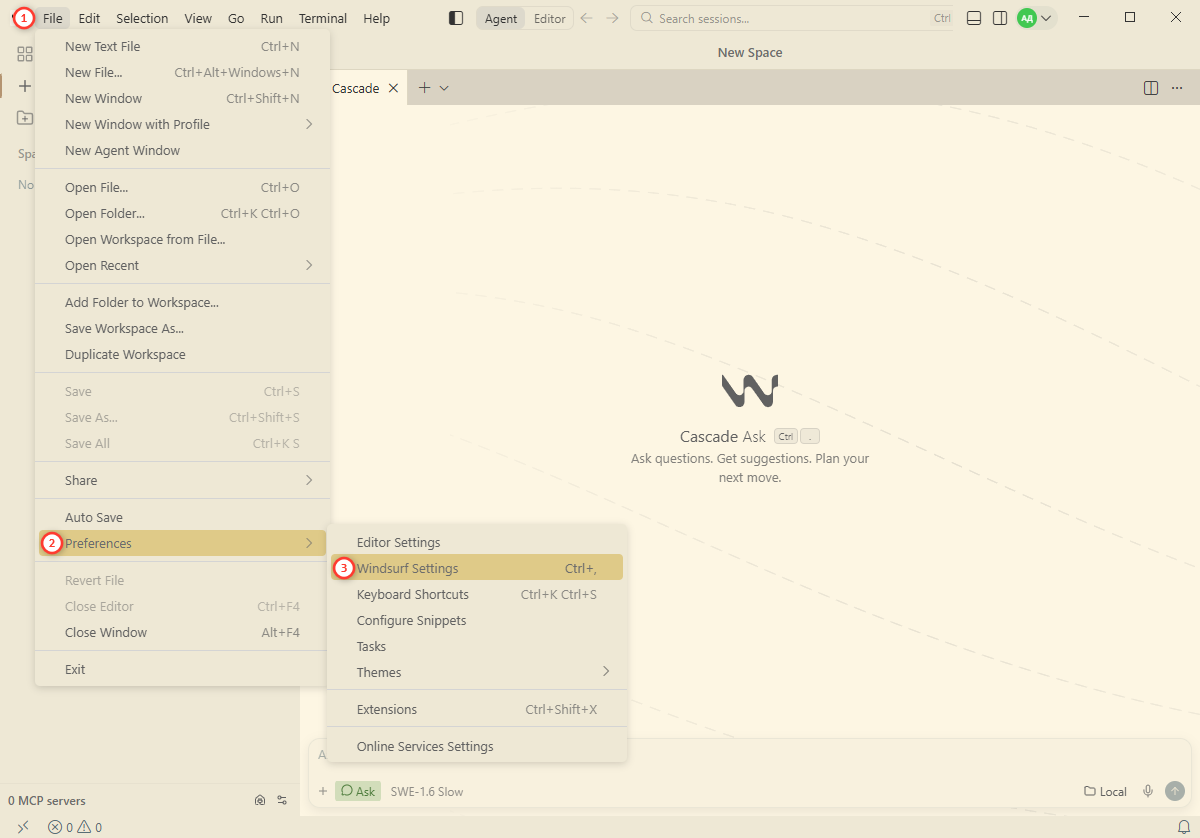Toggle the primary side bar icon in title bar

[x=456, y=18]
